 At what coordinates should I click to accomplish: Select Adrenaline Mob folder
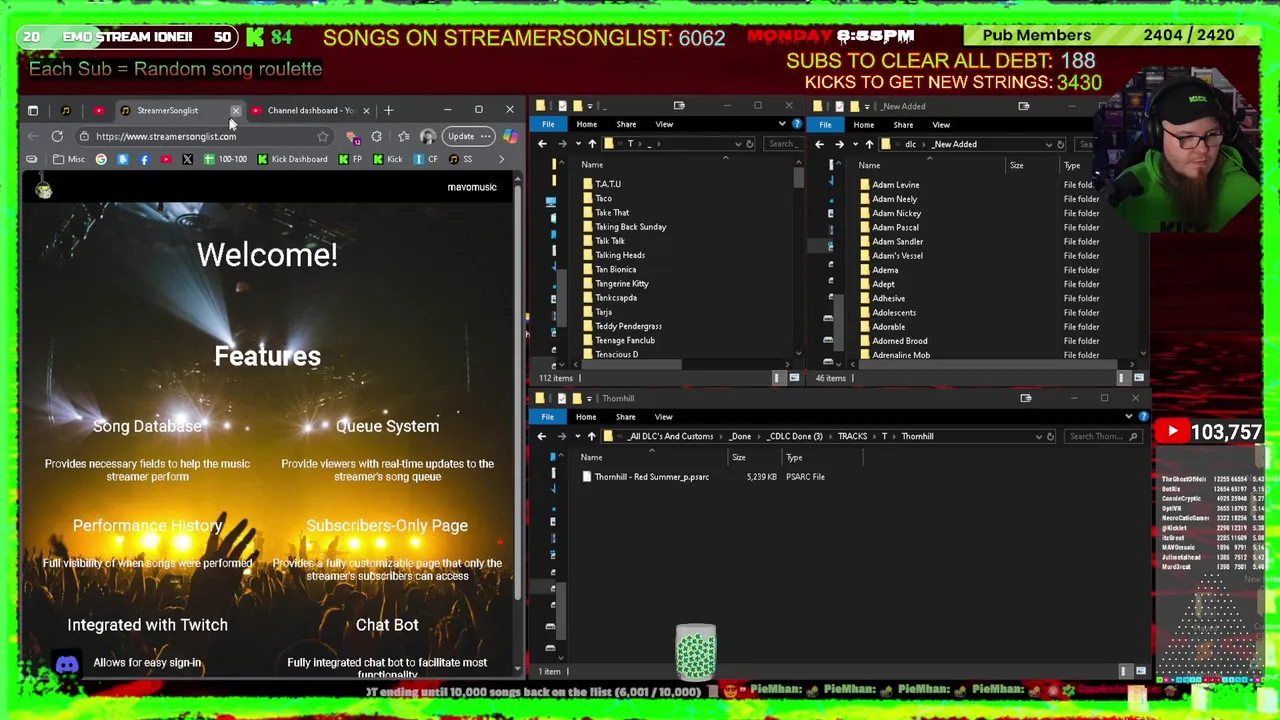coord(900,355)
